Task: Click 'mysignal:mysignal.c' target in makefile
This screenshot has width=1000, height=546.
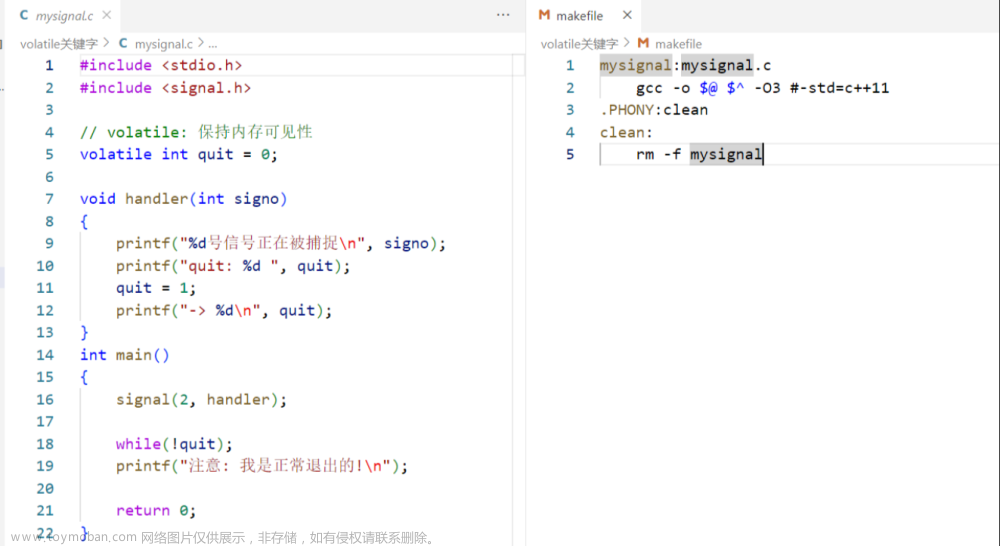Action: pos(685,66)
